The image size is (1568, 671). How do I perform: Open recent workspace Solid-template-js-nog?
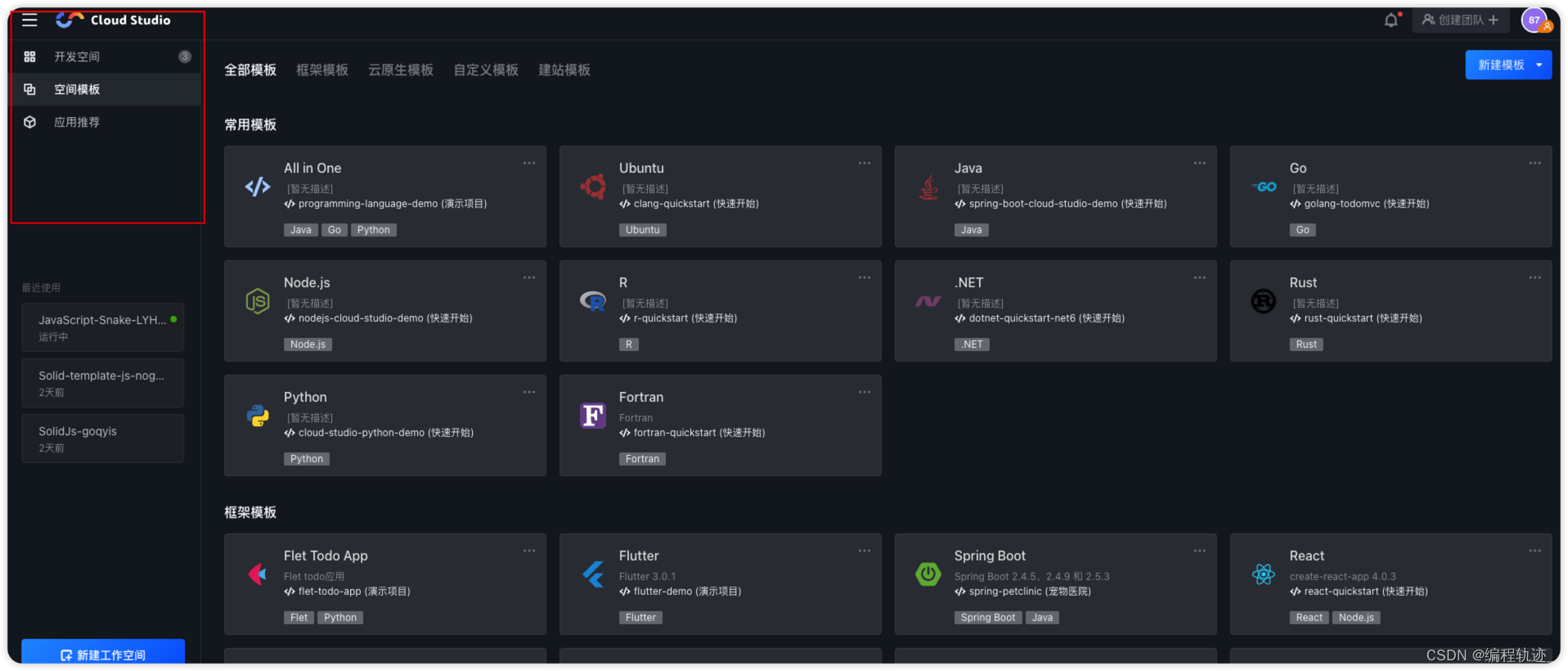click(x=103, y=383)
